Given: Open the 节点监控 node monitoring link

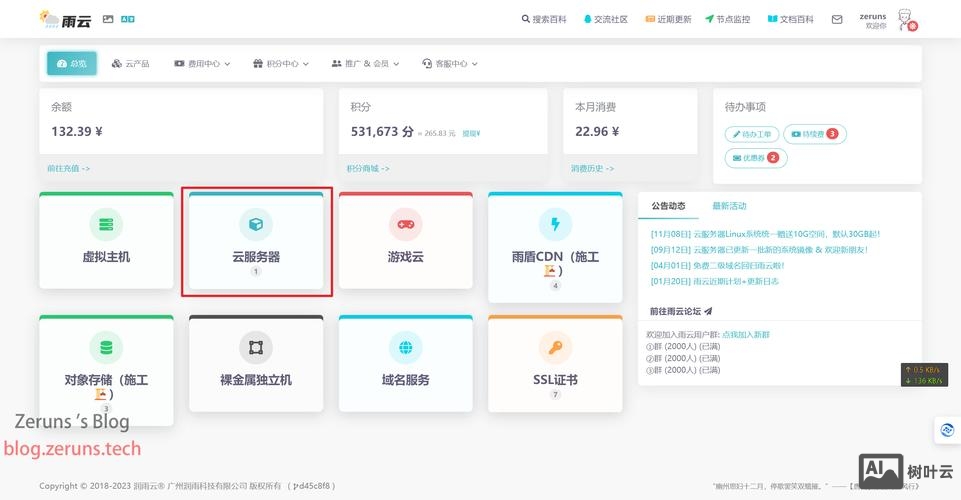Looking at the screenshot, I should (x=727, y=19).
